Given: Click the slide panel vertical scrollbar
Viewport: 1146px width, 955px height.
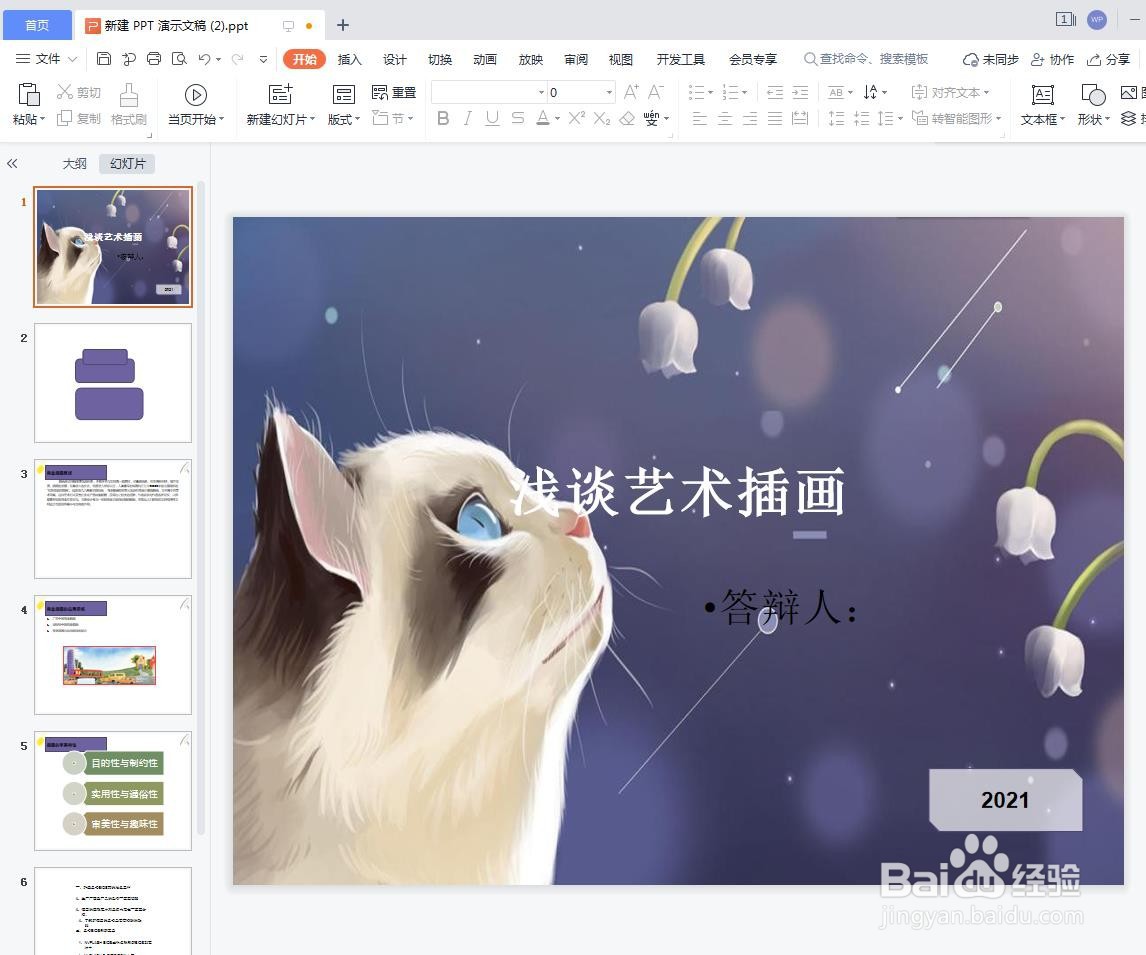Looking at the screenshot, I should (x=201, y=508).
